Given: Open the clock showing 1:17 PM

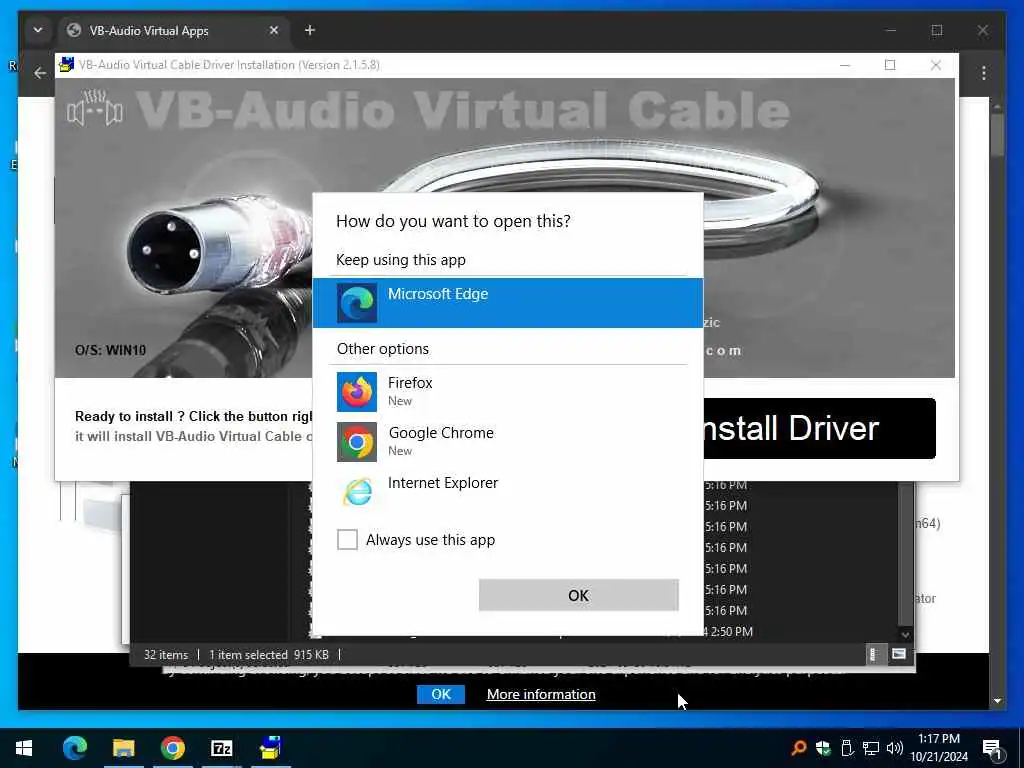Looking at the screenshot, I should [939, 748].
